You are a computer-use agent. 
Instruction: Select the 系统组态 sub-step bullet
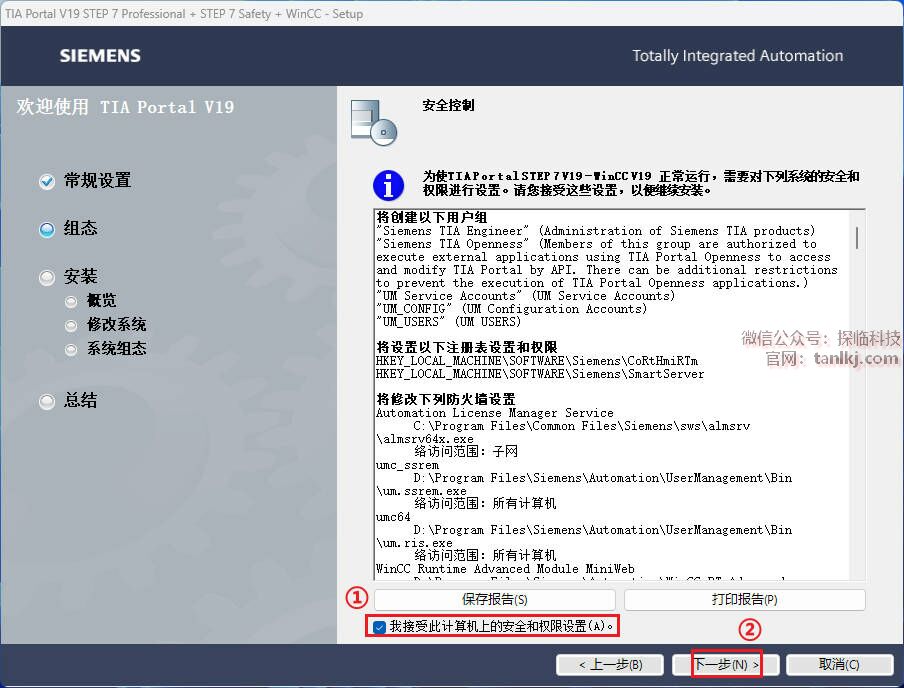point(71,350)
